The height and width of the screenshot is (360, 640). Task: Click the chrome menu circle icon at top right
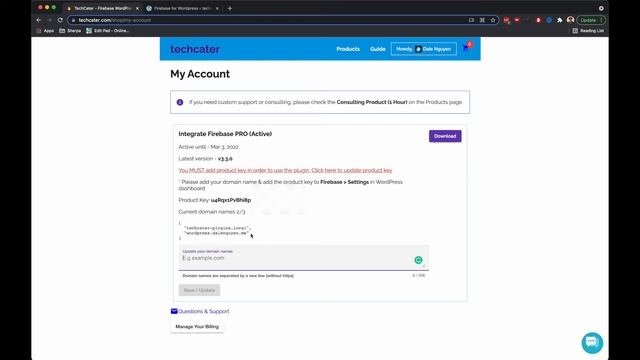[x=601, y=8]
